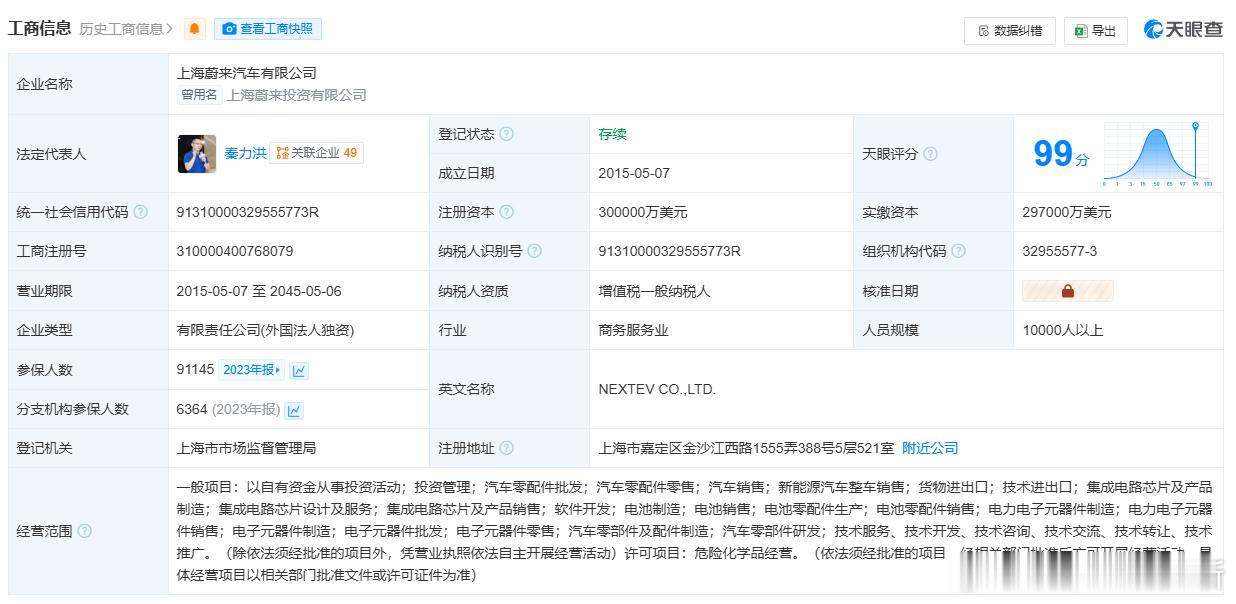This screenshot has height=604, width=1236.
Task: Click the 数据纠错 button
Action: click(1009, 31)
